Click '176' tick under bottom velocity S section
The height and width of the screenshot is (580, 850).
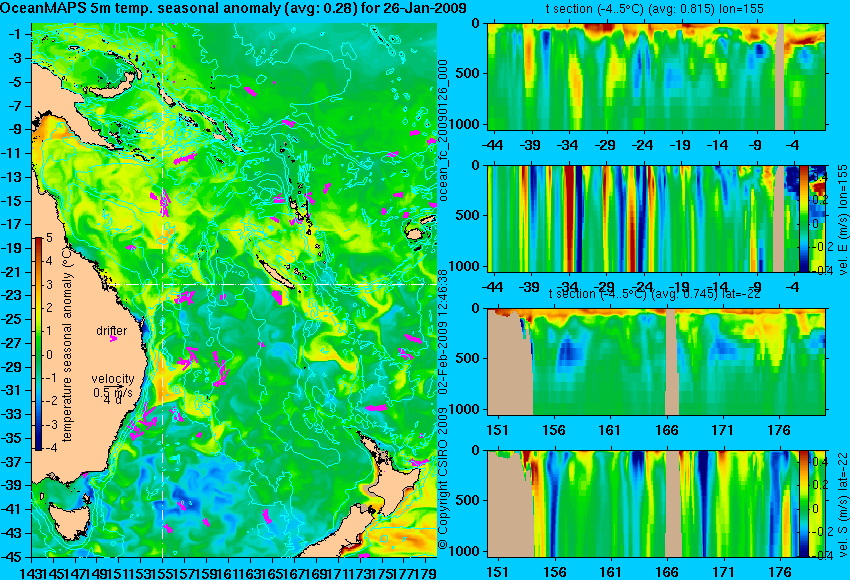click(780, 572)
